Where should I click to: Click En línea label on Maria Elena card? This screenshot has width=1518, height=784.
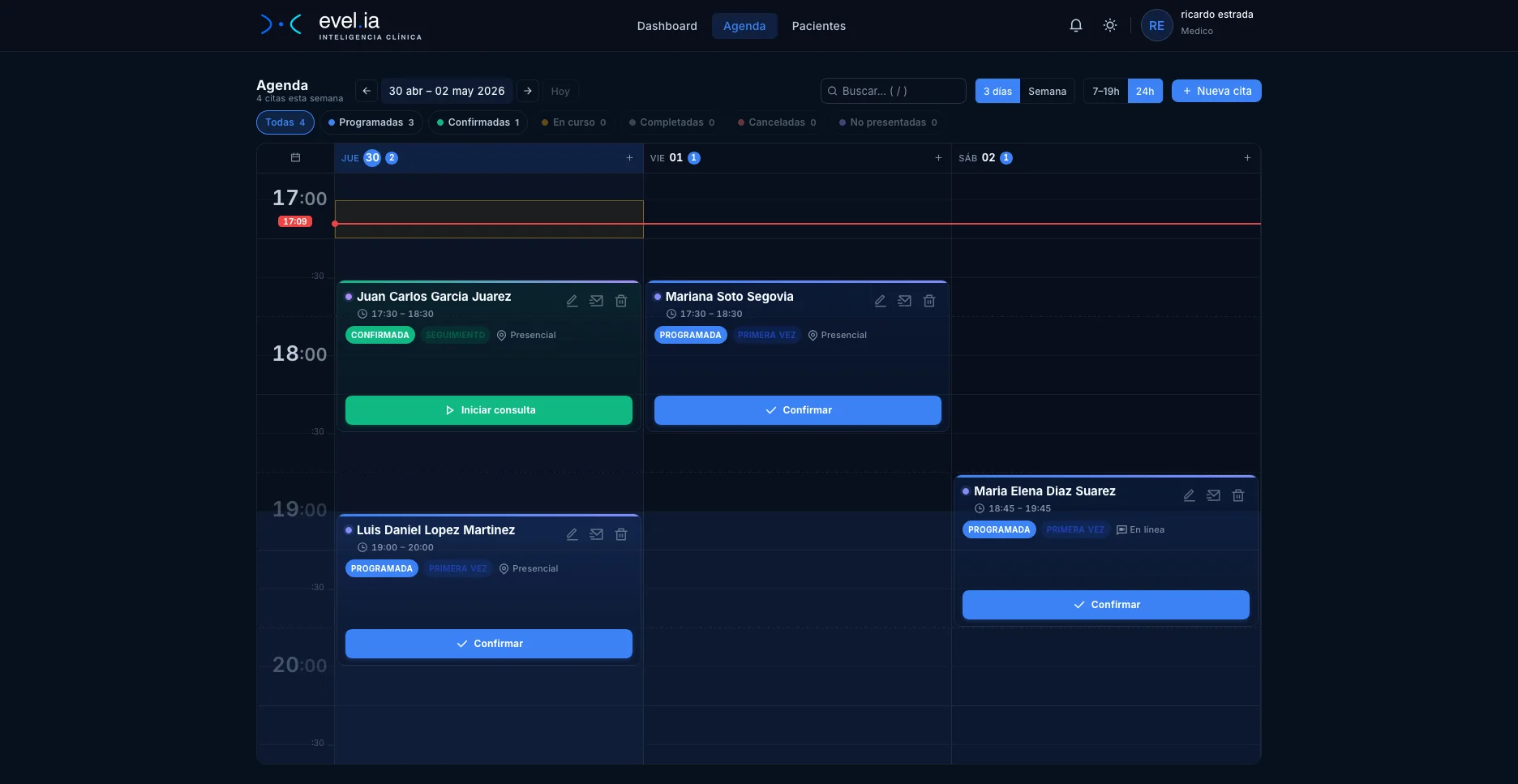point(1141,529)
